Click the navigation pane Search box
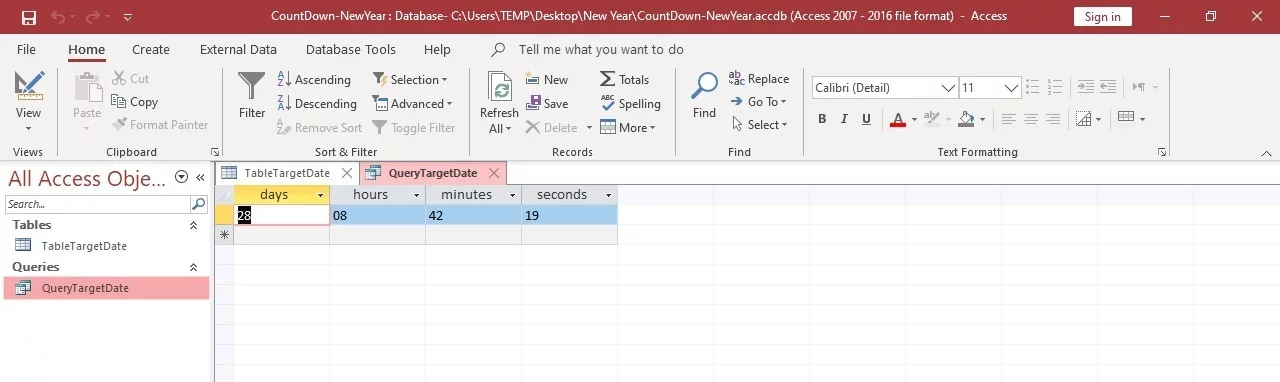This screenshot has height=382, width=1280. (98, 204)
